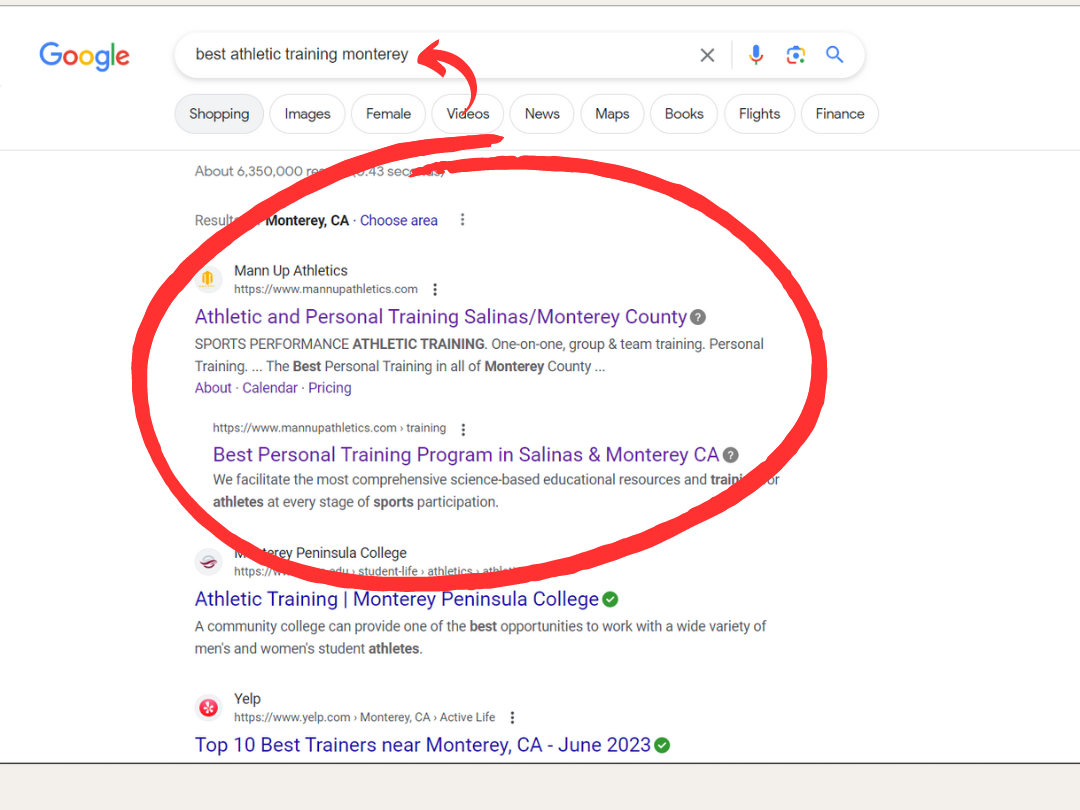The image size is (1080, 810).
Task: Switch to the Videos filter
Action: coord(468,114)
